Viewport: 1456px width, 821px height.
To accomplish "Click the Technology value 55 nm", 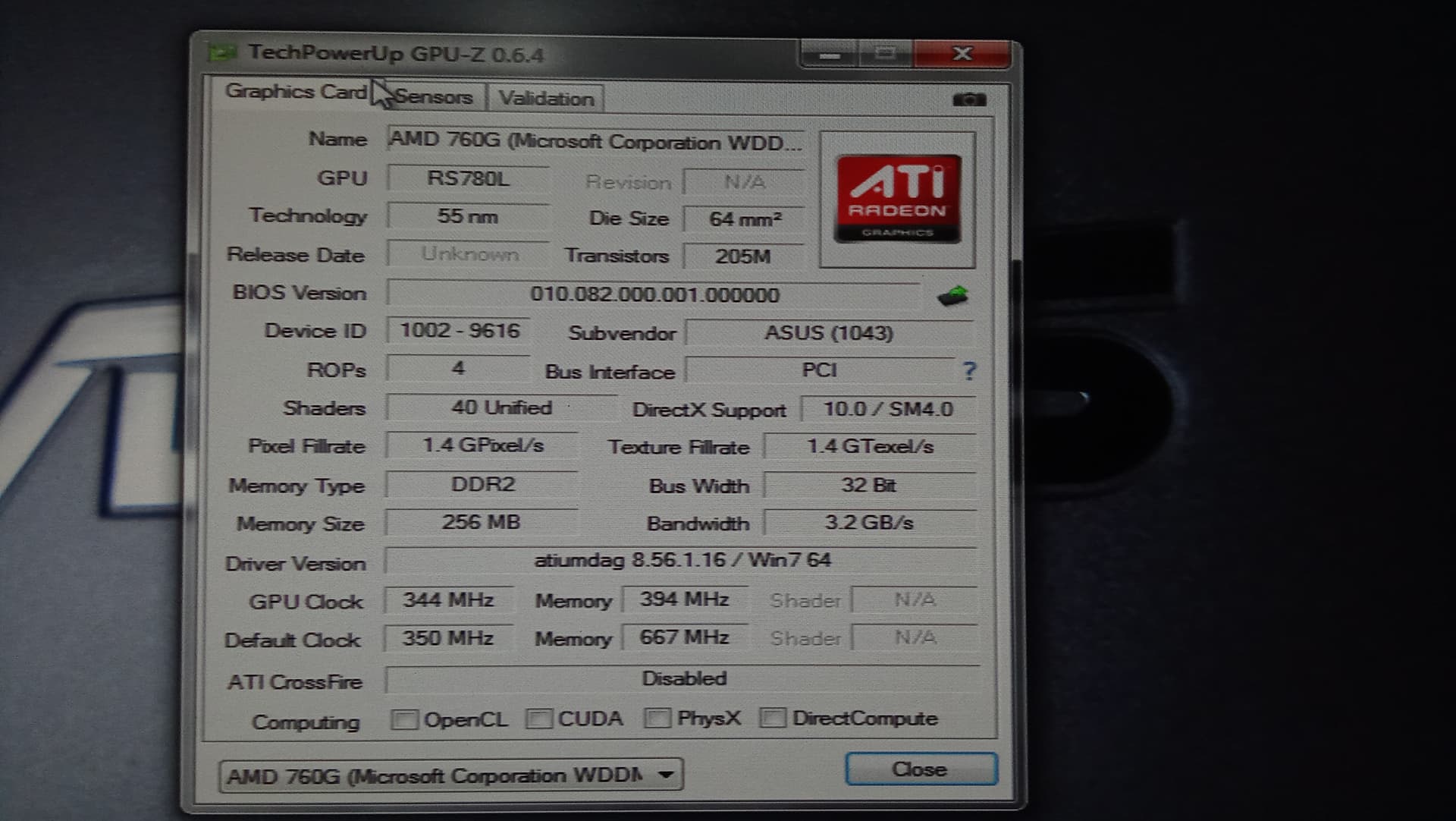I will tap(468, 216).
